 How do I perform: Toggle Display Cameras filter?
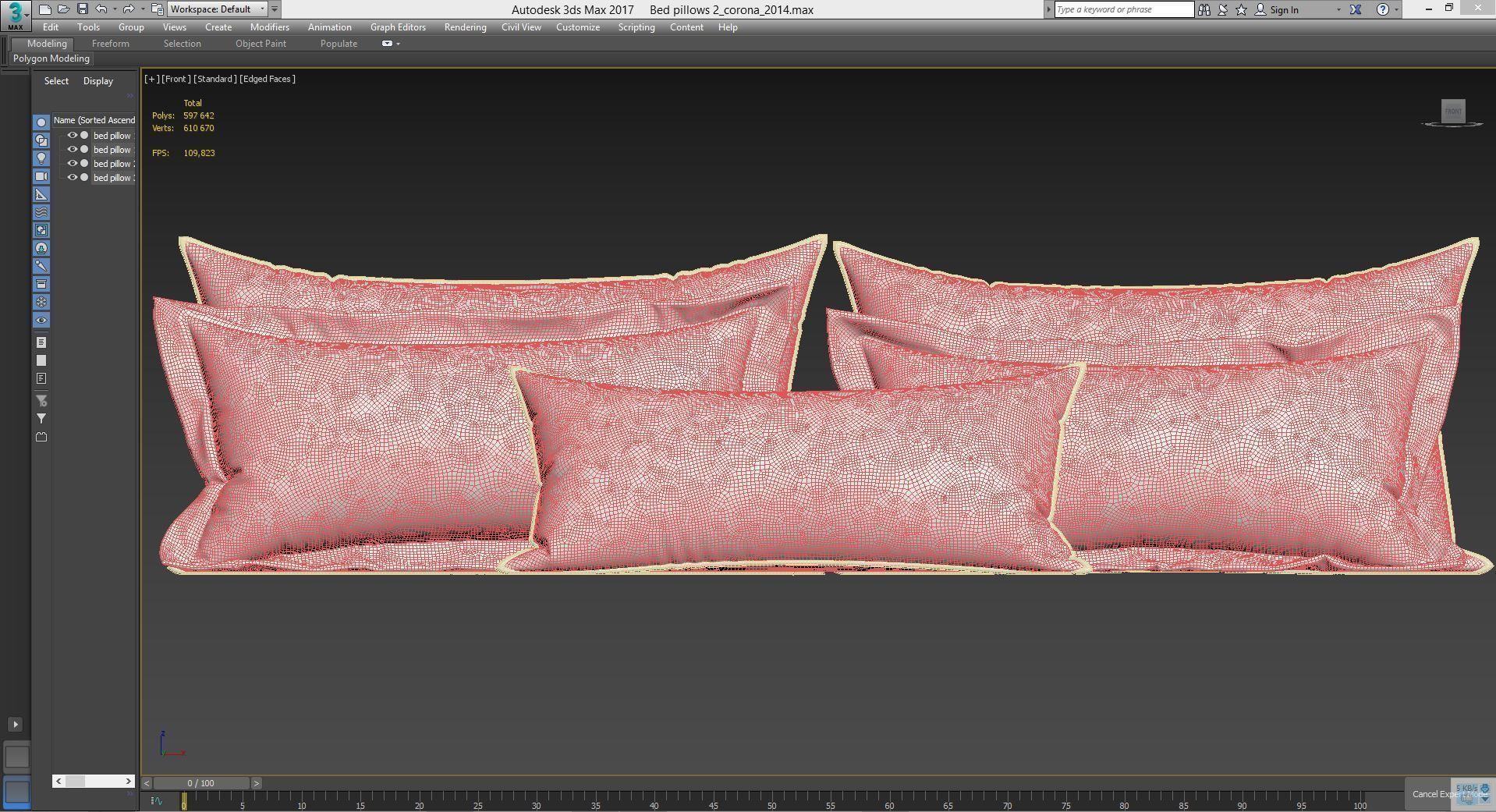click(x=41, y=176)
